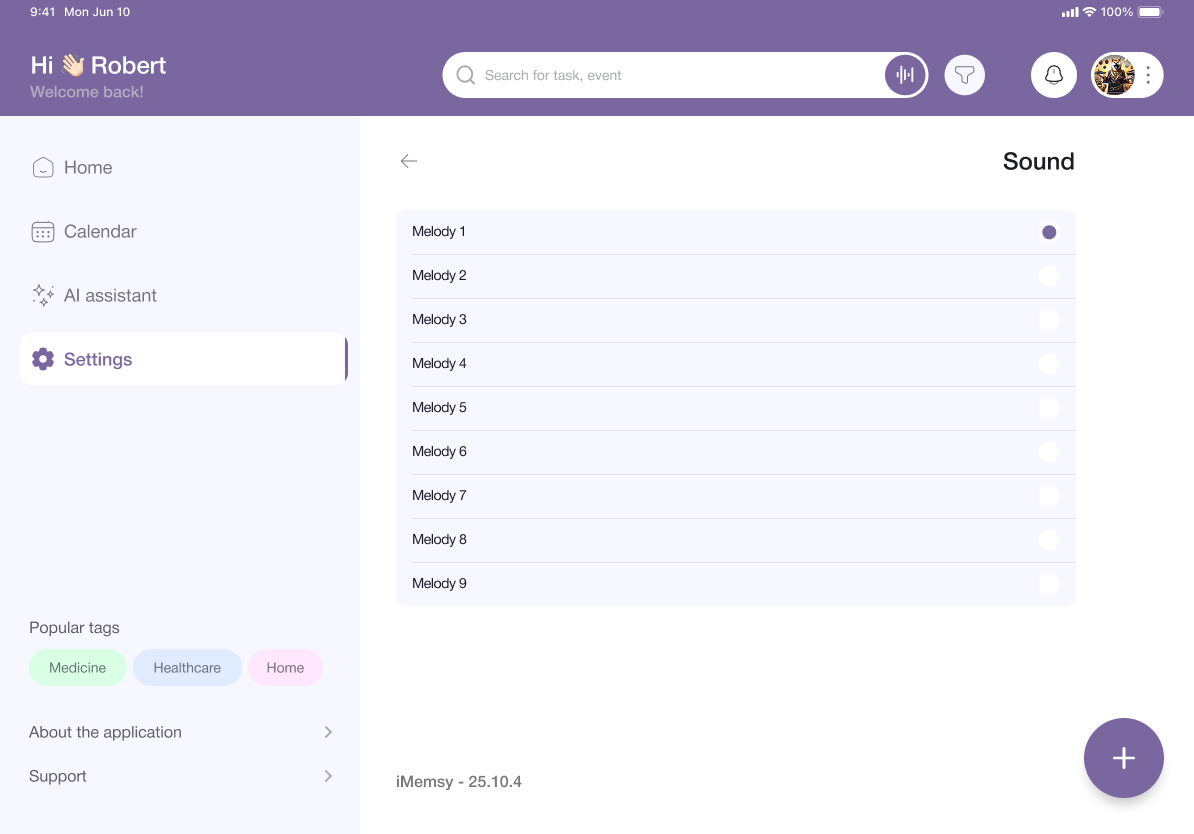This screenshot has width=1194, height=834.
Task: Expand the Support chevron
Action: coord(328,776)
